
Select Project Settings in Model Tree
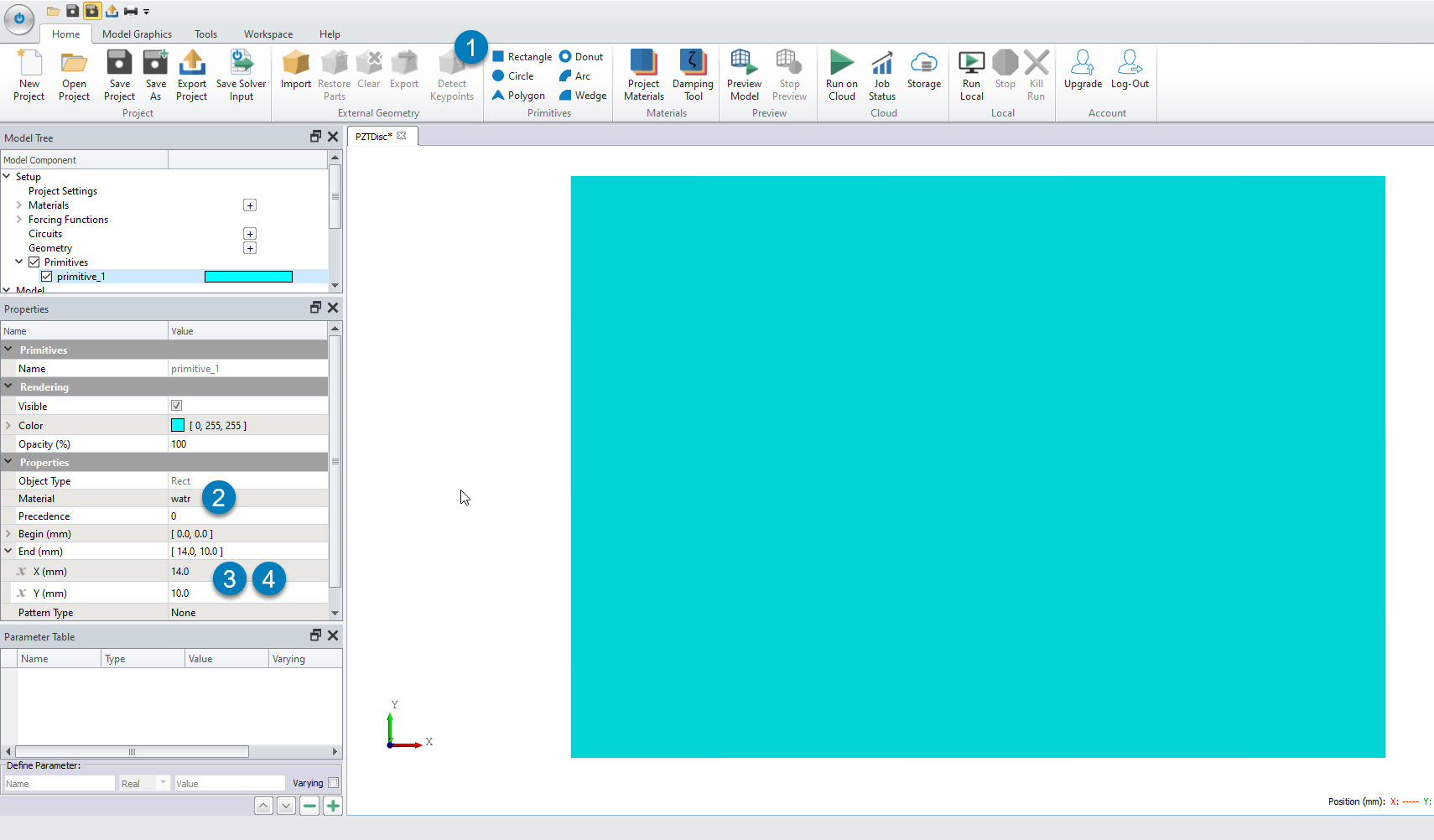(x=63, y=191)
